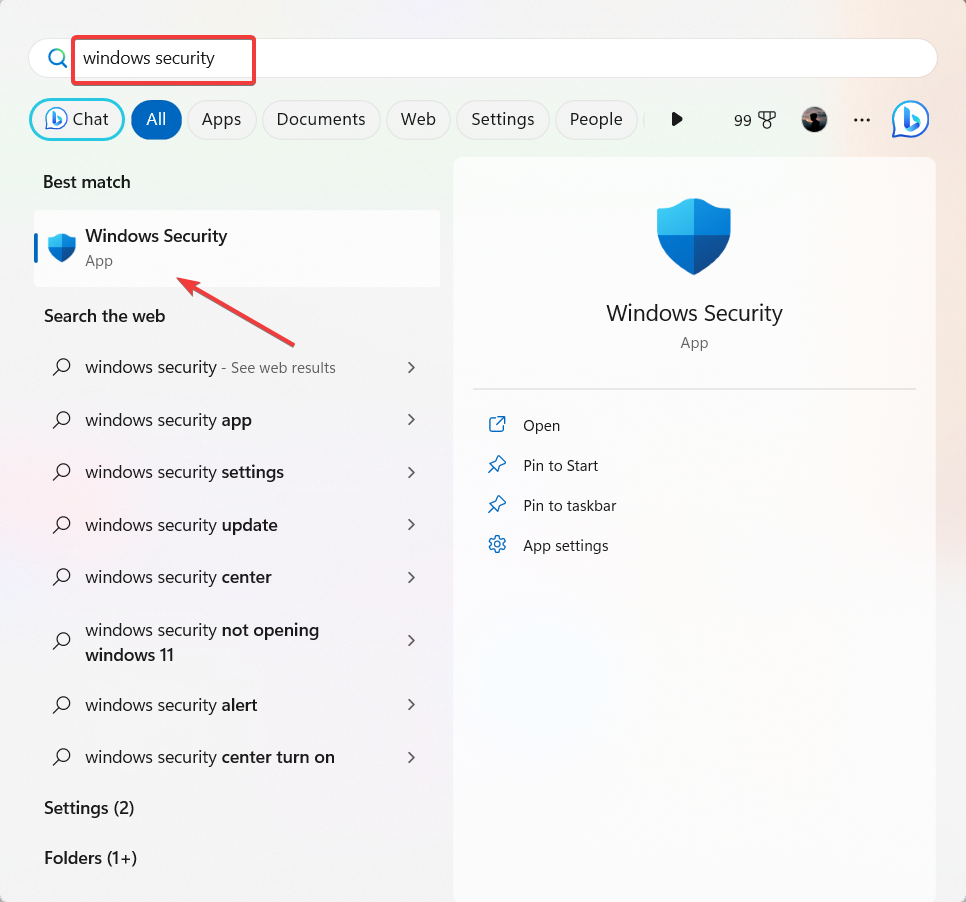Show more filter tabs with play arrow
Image resolution: width=966 pixels, height=902 pixels.
coord(677,119)
